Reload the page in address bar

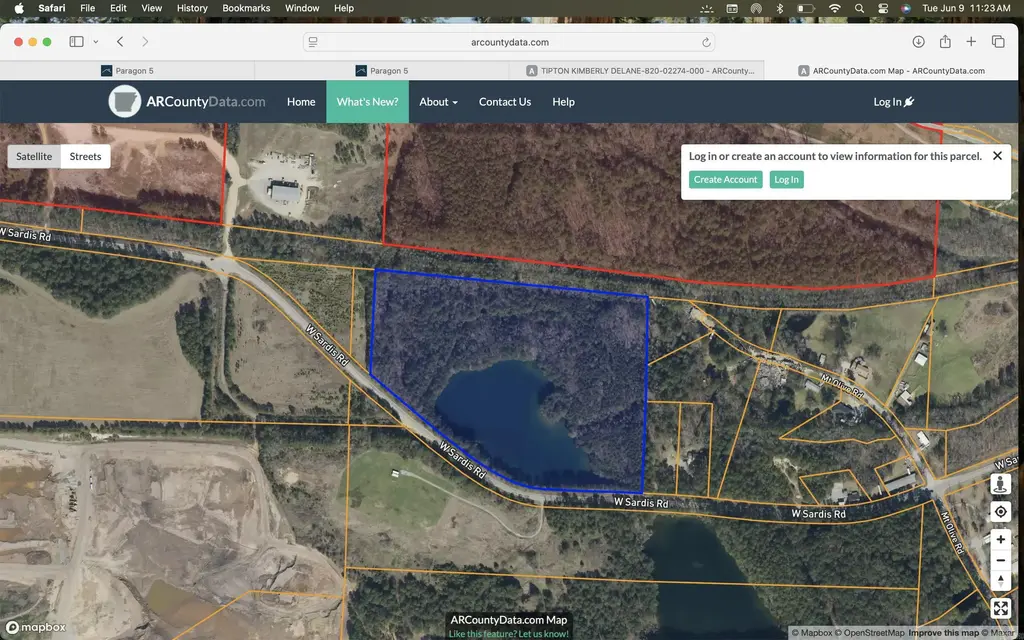click(706, 42)
